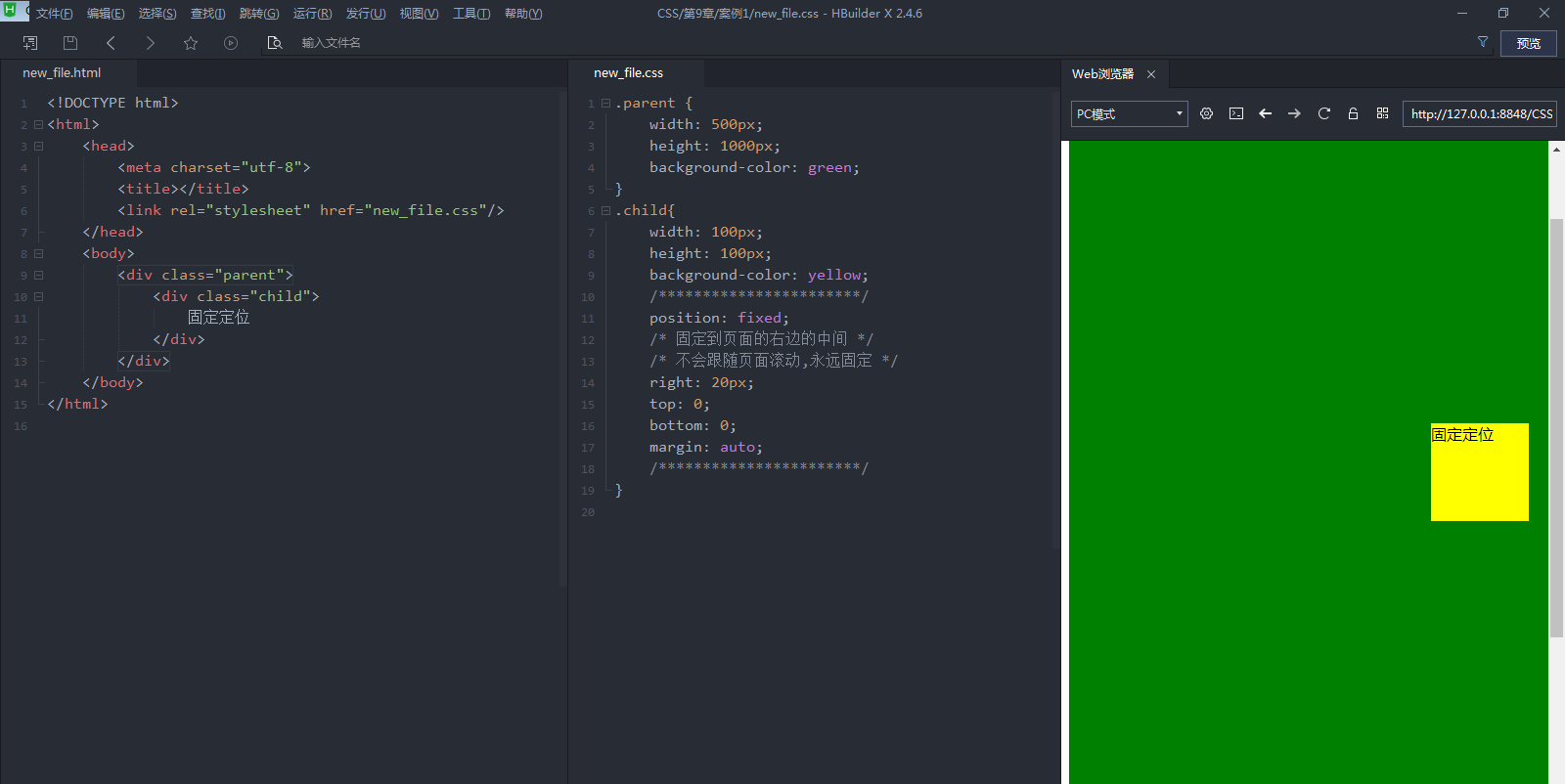Screen dimensions: 1565x784
Task: Open the 文件(F) menu
Action: tap(54, 14)
